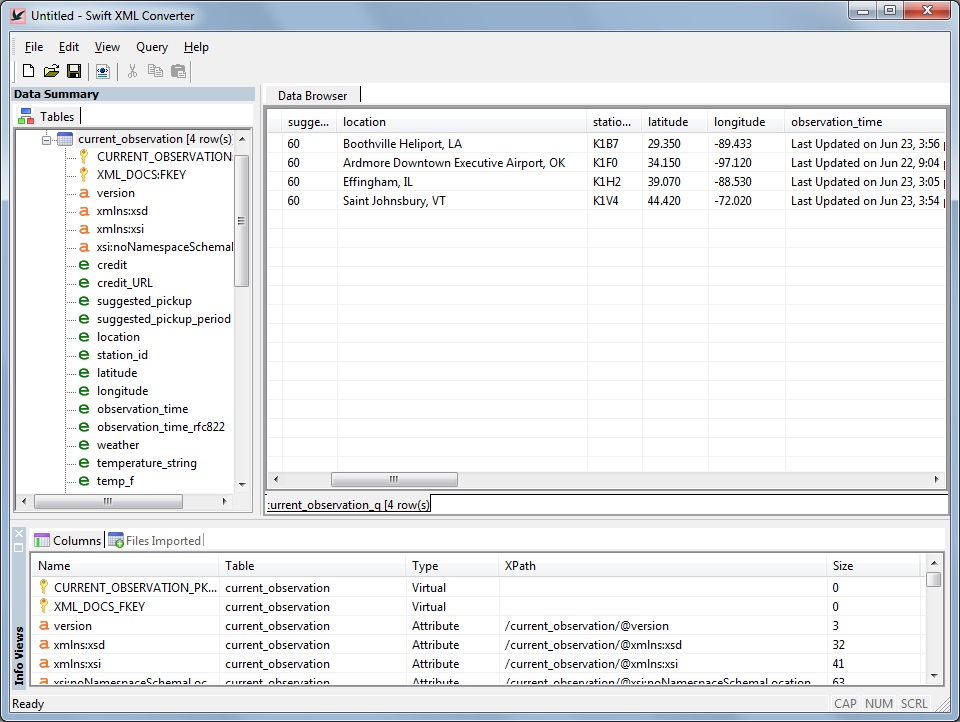Click the data grid horizontal scrollbar thumb
Image resolution: width=960 pixels, height=722 pixels.
pos(394,479)
